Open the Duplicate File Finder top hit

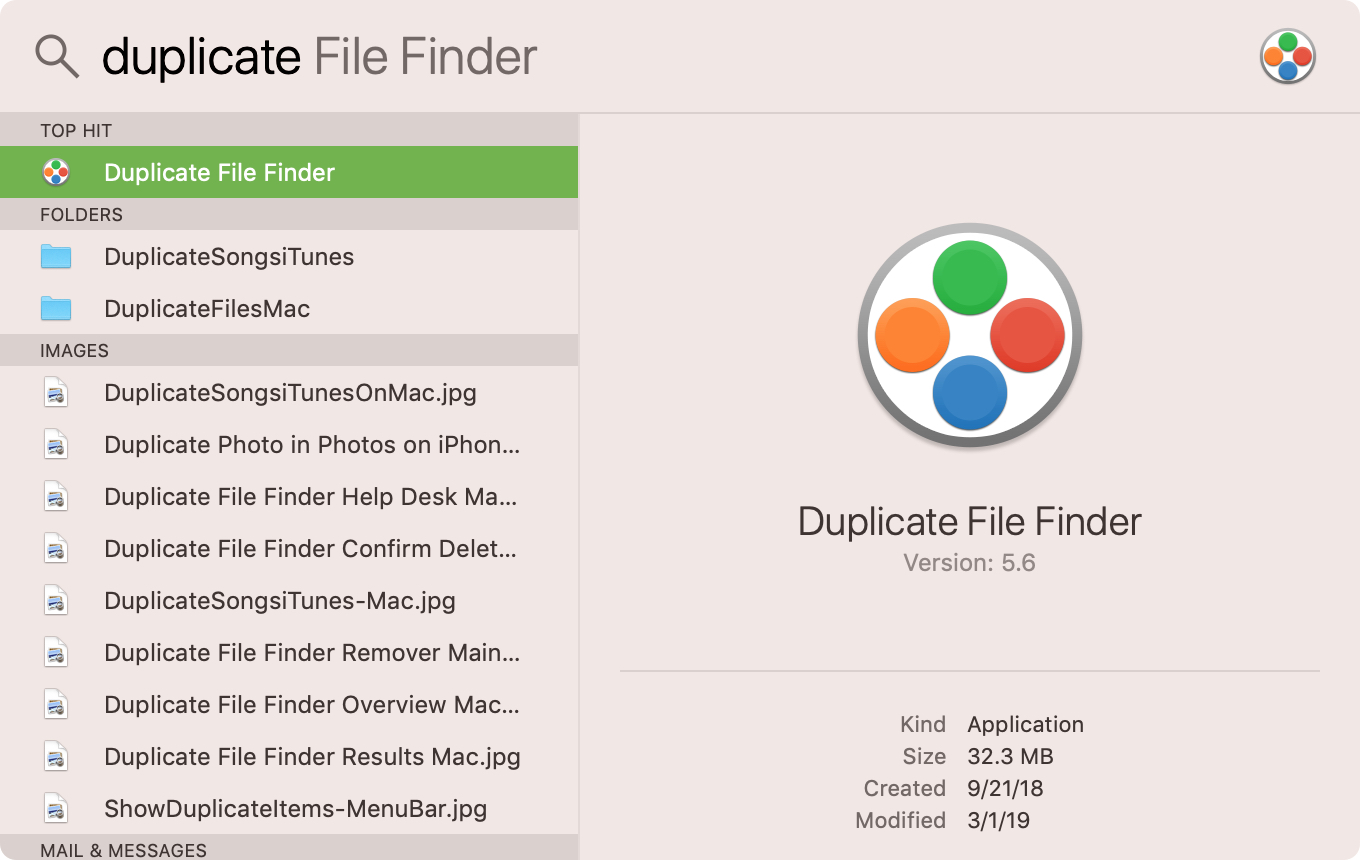(289, 172)
